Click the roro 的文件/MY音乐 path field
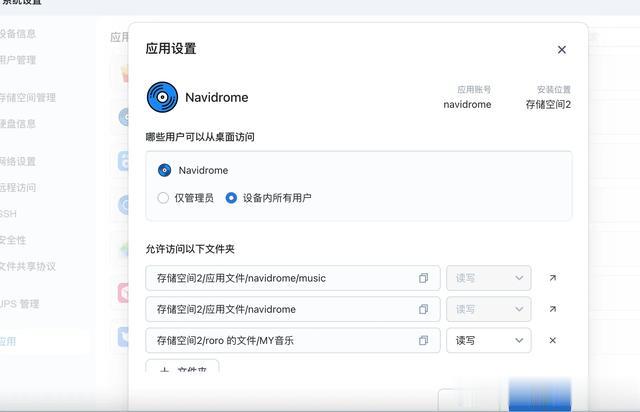Screen dimensions: 640x412 293,340
